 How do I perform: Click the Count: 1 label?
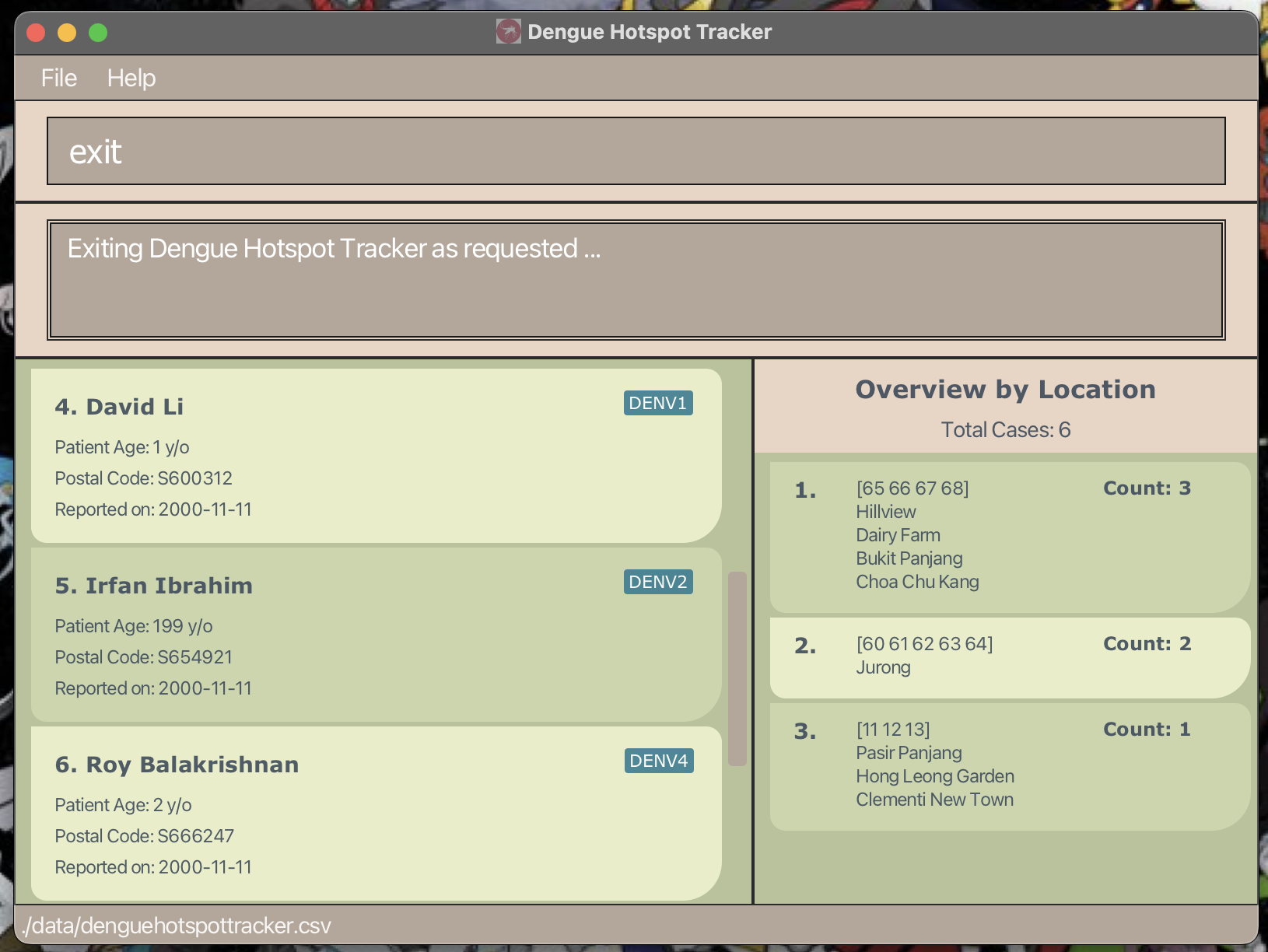tap(1147, 730)
